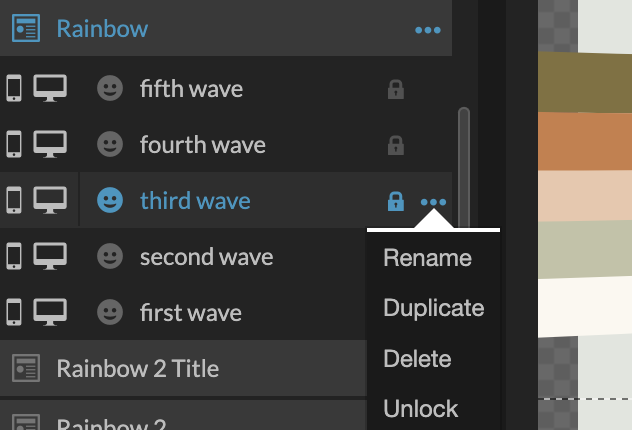The height and width of the screenshot is (430, 632).
Task: Select Unlock in the layer menu
Action: [x=420, y=409]
